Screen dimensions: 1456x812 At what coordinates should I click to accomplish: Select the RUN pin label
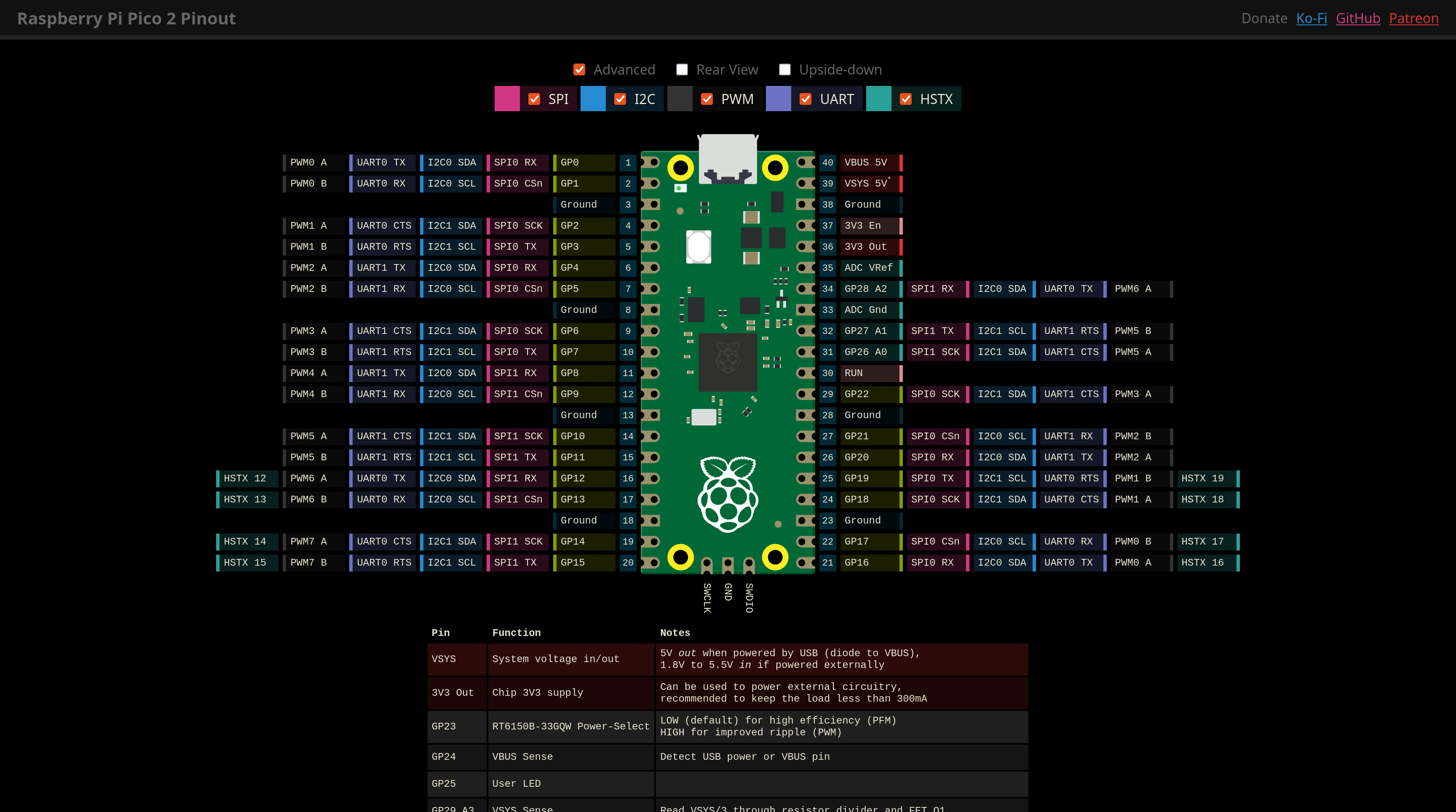871,373
